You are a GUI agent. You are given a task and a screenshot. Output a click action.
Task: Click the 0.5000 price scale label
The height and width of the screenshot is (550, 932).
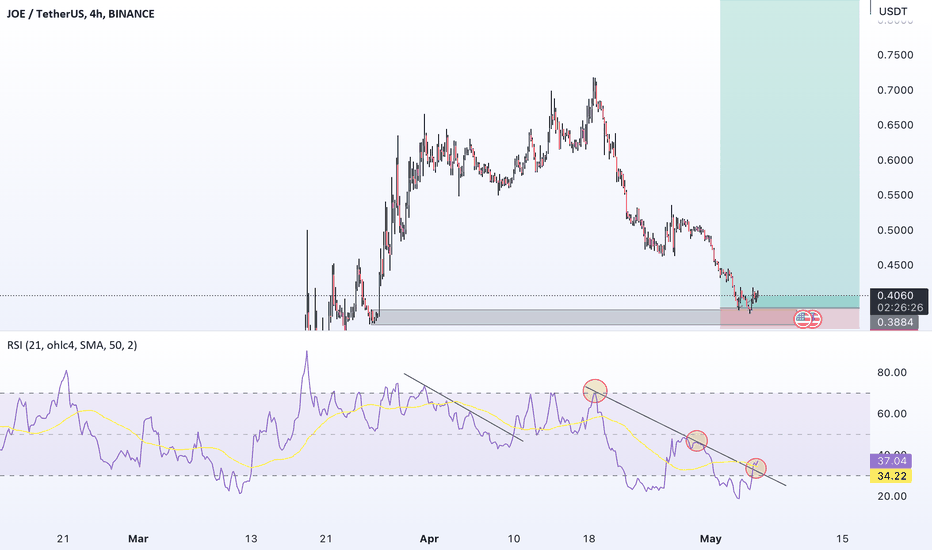tap(895, 231)
